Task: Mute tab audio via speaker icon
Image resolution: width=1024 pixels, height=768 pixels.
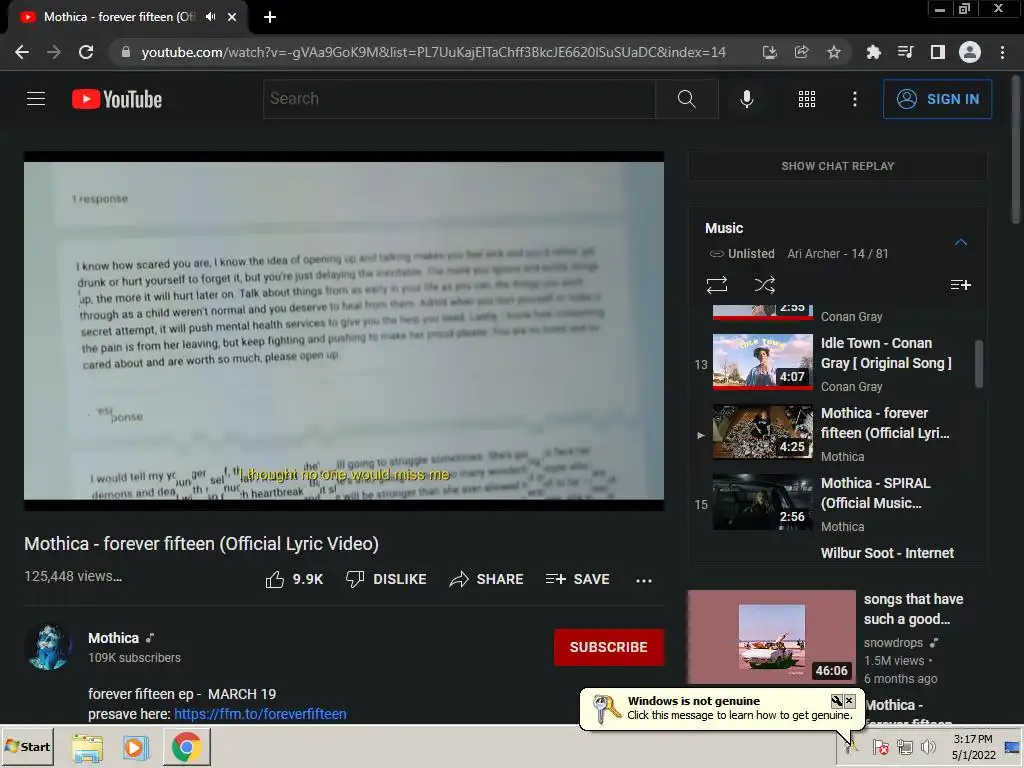Action: point(210,17)
